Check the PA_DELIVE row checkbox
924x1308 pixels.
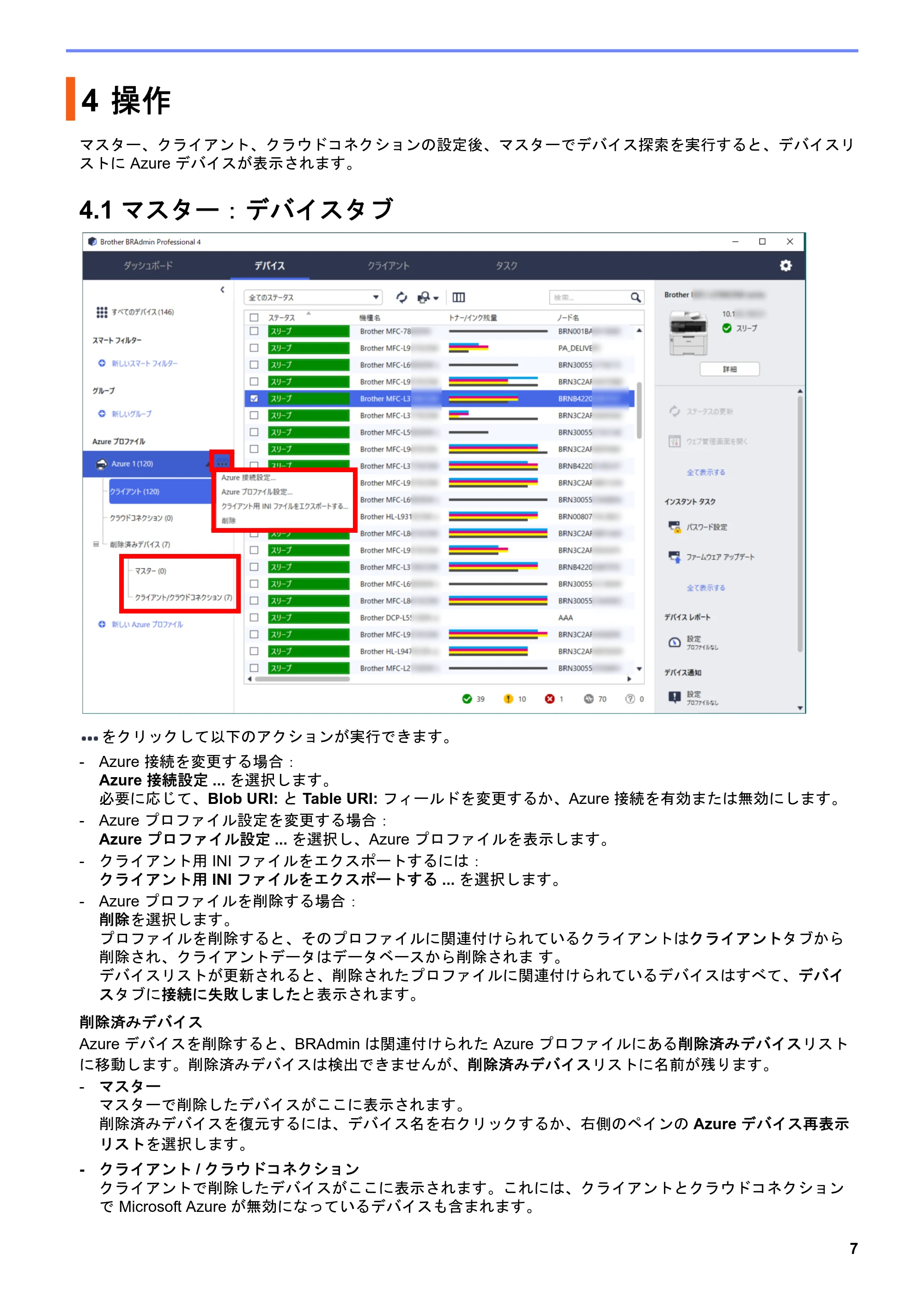tap(255, 348)
